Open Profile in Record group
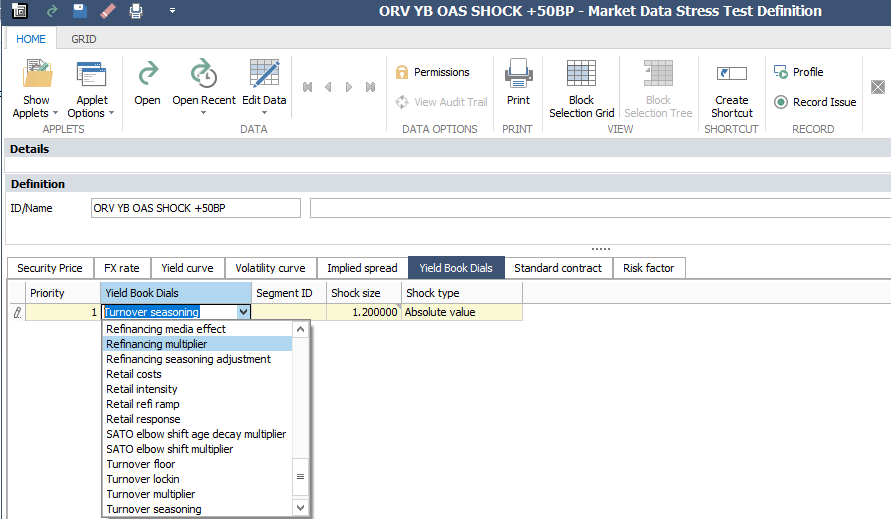Image resolution: width=891 pixels, height=519 pixels. pyautogui.click(x=798, y=72)
